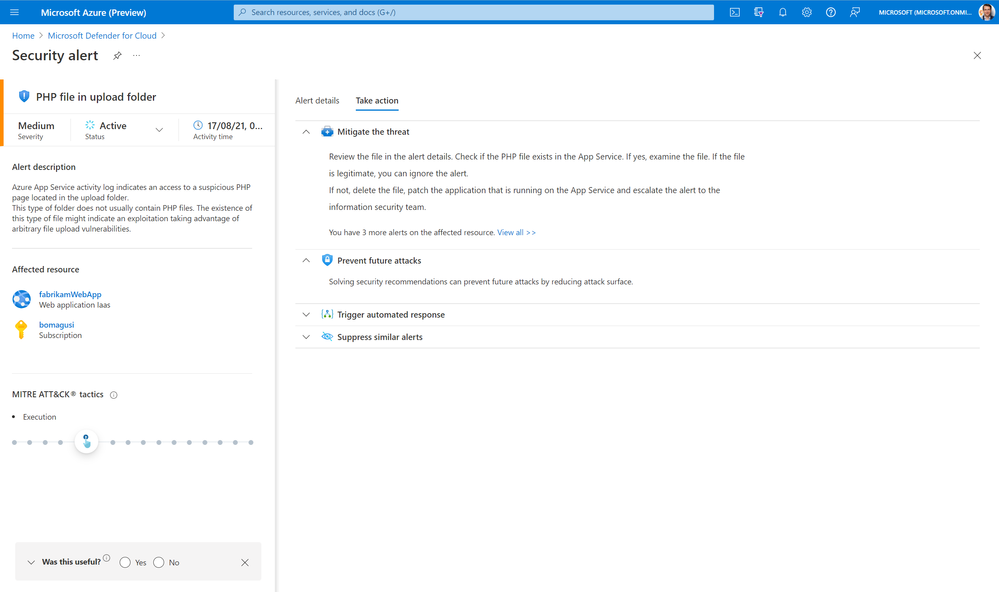Open the Active status dropdown
This screenshot has height=592, width=999.
point(159,130)
